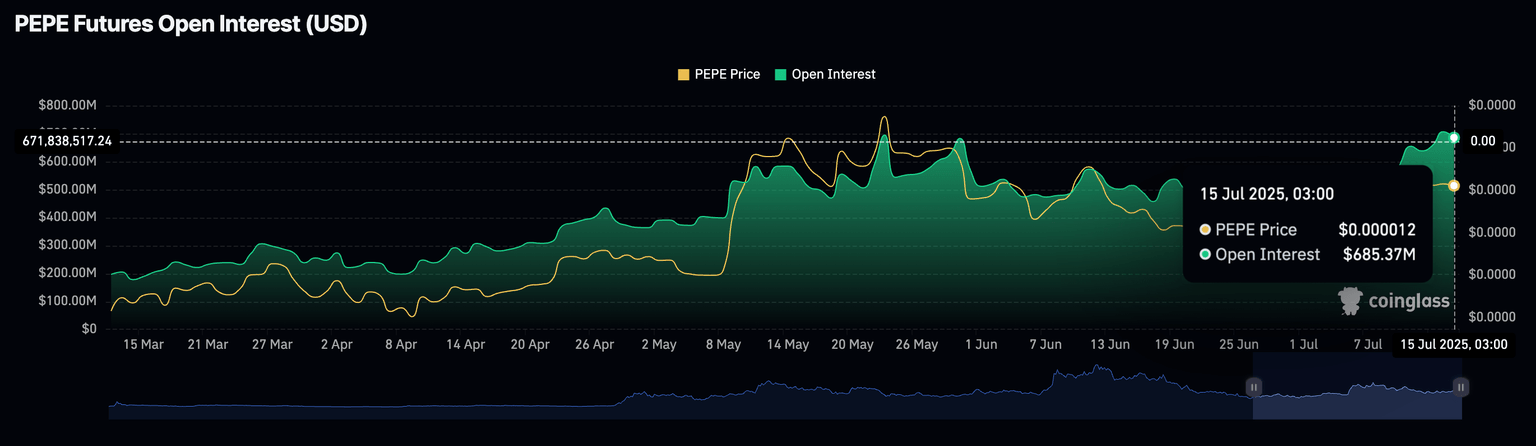The height and width of the screenshot is (446, 1536).
Task: Click the Open Interest row label in tooltip
Action: [x=1267, y=255]
